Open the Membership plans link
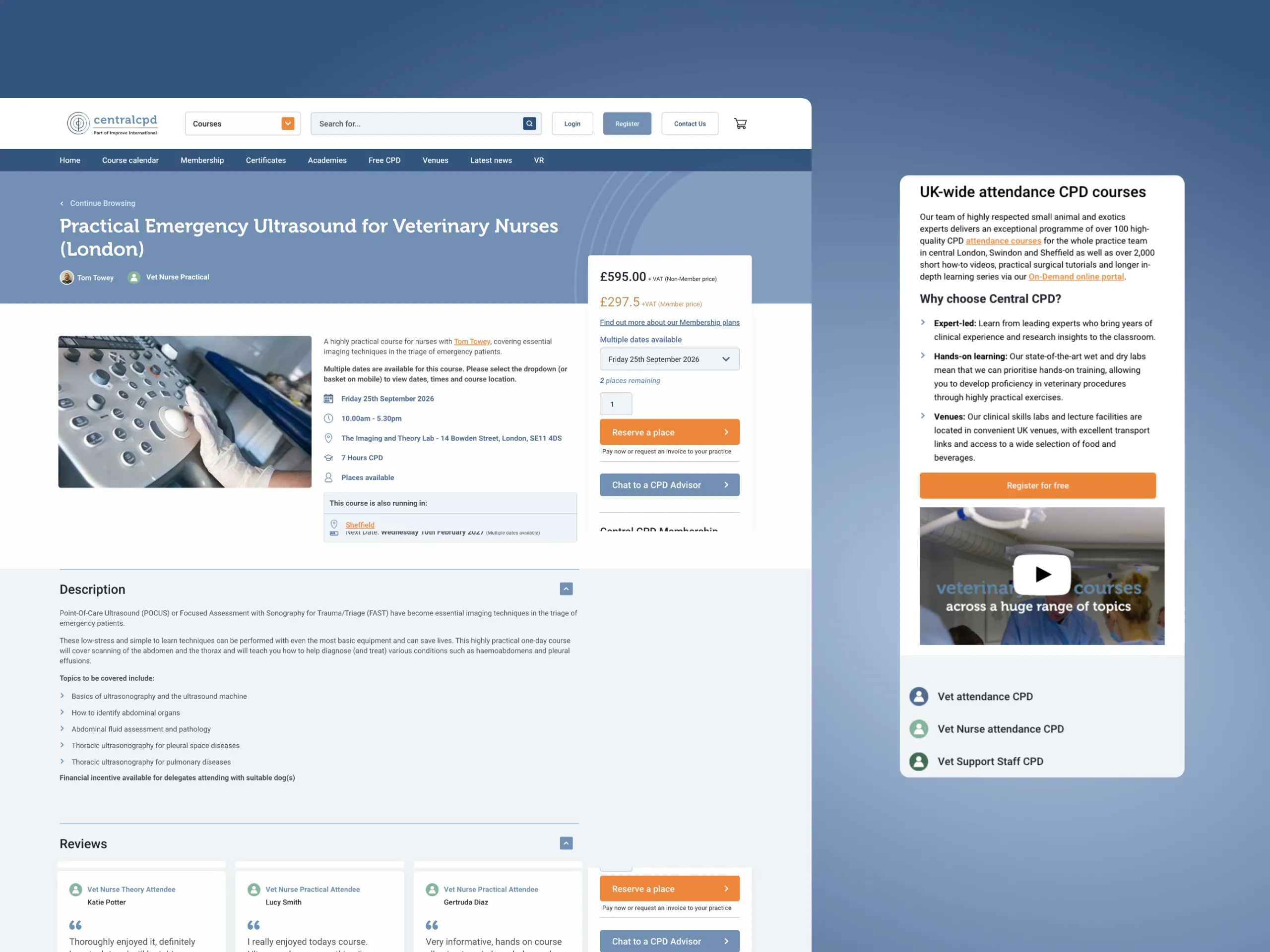Image resolution: width=1270 pixels, height=952 pixels. pos(669,322)
